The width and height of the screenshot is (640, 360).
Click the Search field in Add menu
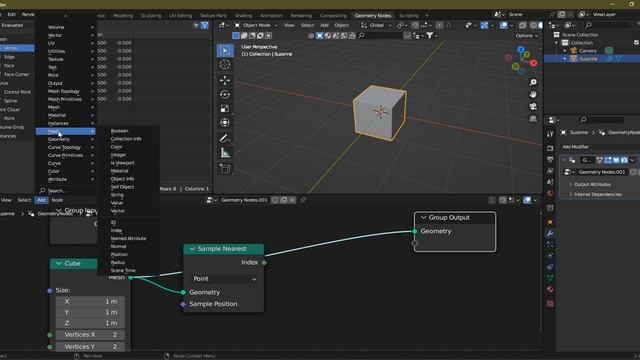[66, 191]
